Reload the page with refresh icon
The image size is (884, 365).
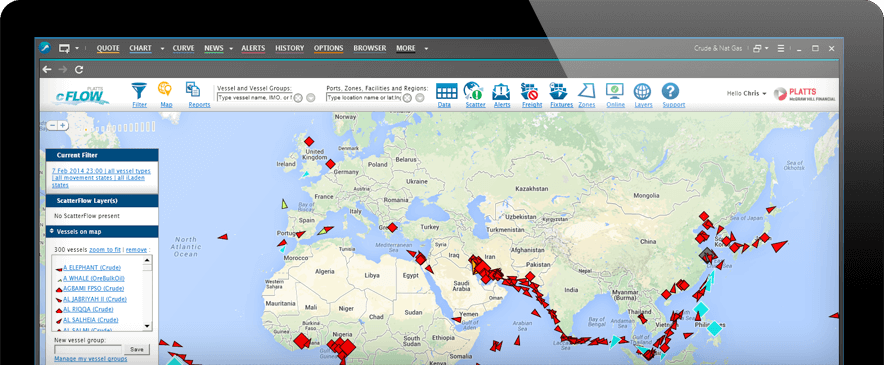click(79, 69)
